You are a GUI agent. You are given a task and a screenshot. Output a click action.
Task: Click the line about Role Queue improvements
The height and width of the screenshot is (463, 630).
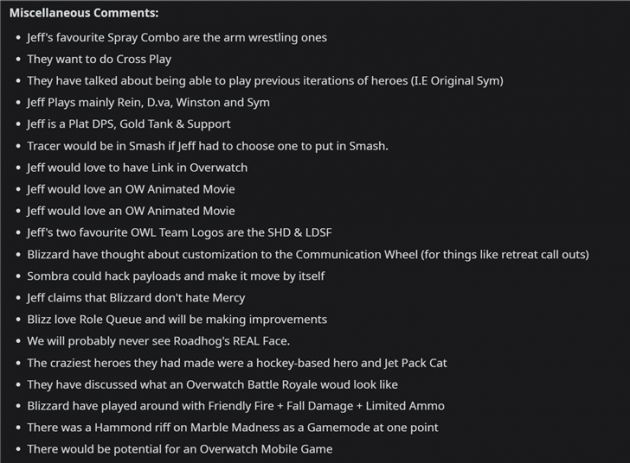177,319
